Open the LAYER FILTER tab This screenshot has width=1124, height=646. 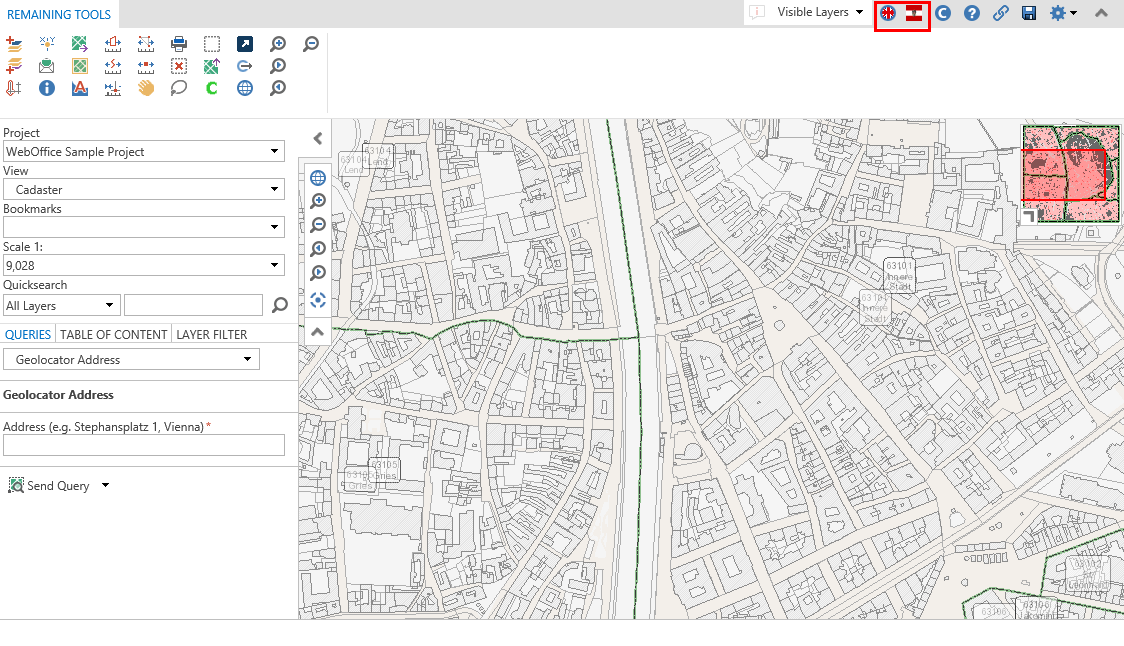pos(212,334)
